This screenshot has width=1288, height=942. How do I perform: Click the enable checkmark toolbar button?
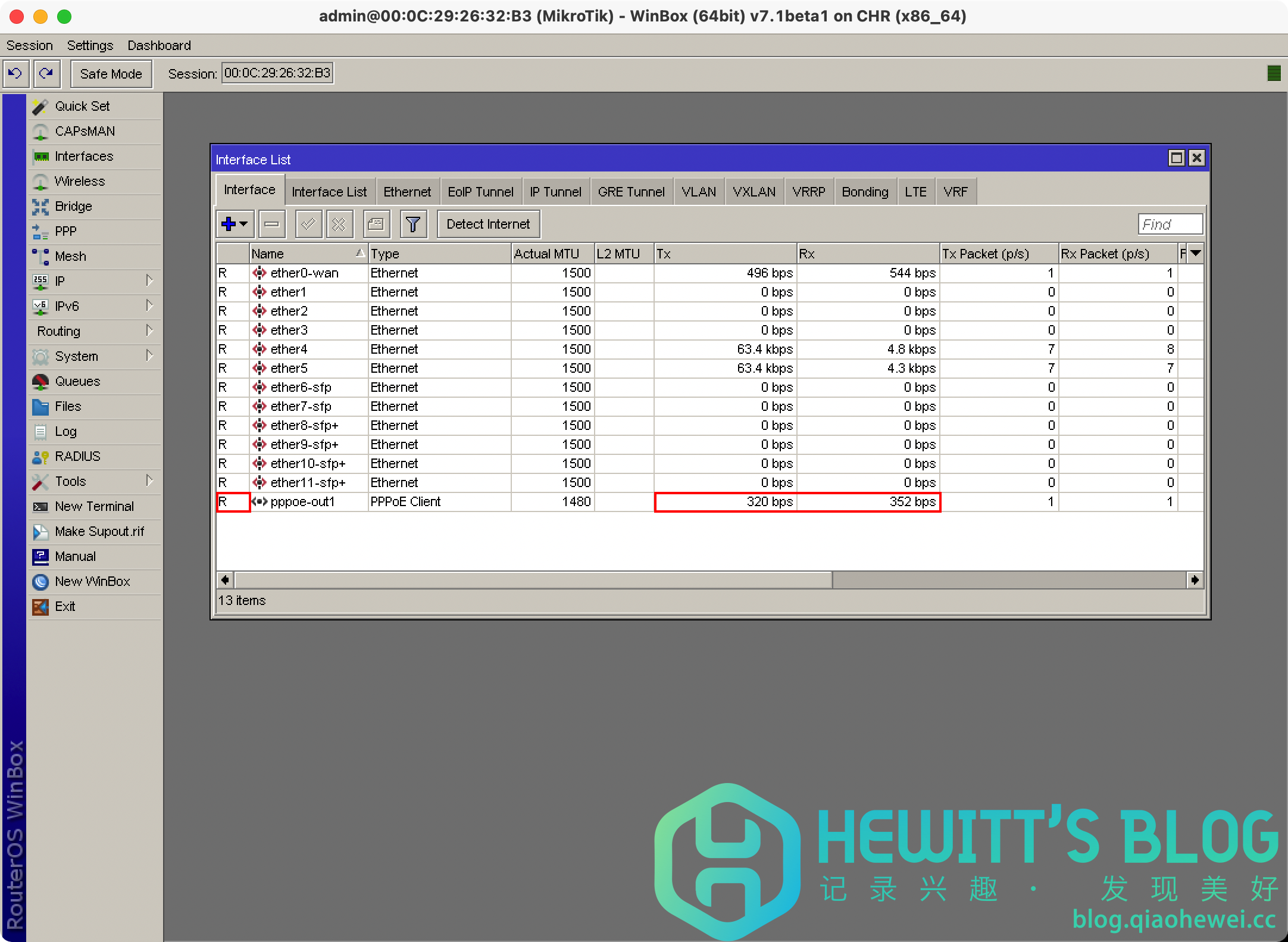click(x=308, y=224)
